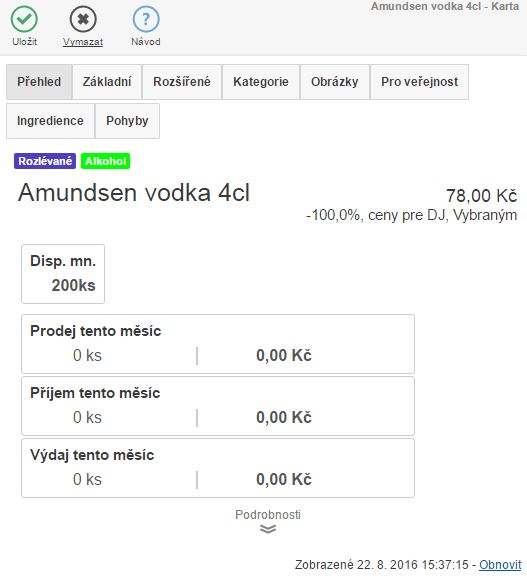Screen dimensions: 527x585
Task: Open the Základní tab
Action: click(x=107, y=82)
